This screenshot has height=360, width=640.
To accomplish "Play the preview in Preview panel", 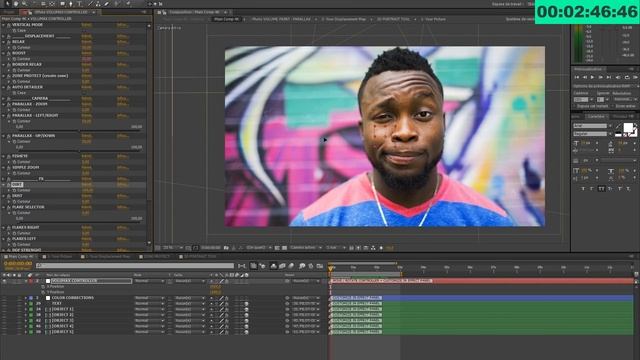I will 593,77.
